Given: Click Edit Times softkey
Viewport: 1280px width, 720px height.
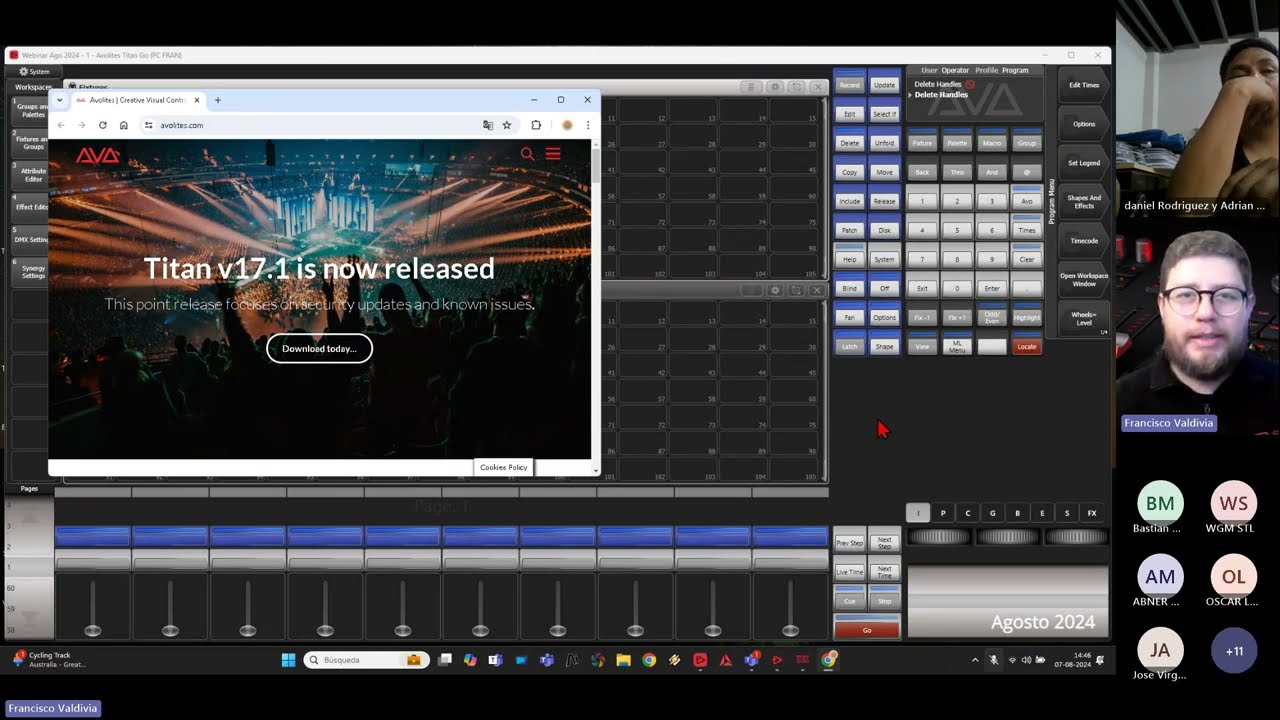Looking at the screenshot, I should [1084, 85].
